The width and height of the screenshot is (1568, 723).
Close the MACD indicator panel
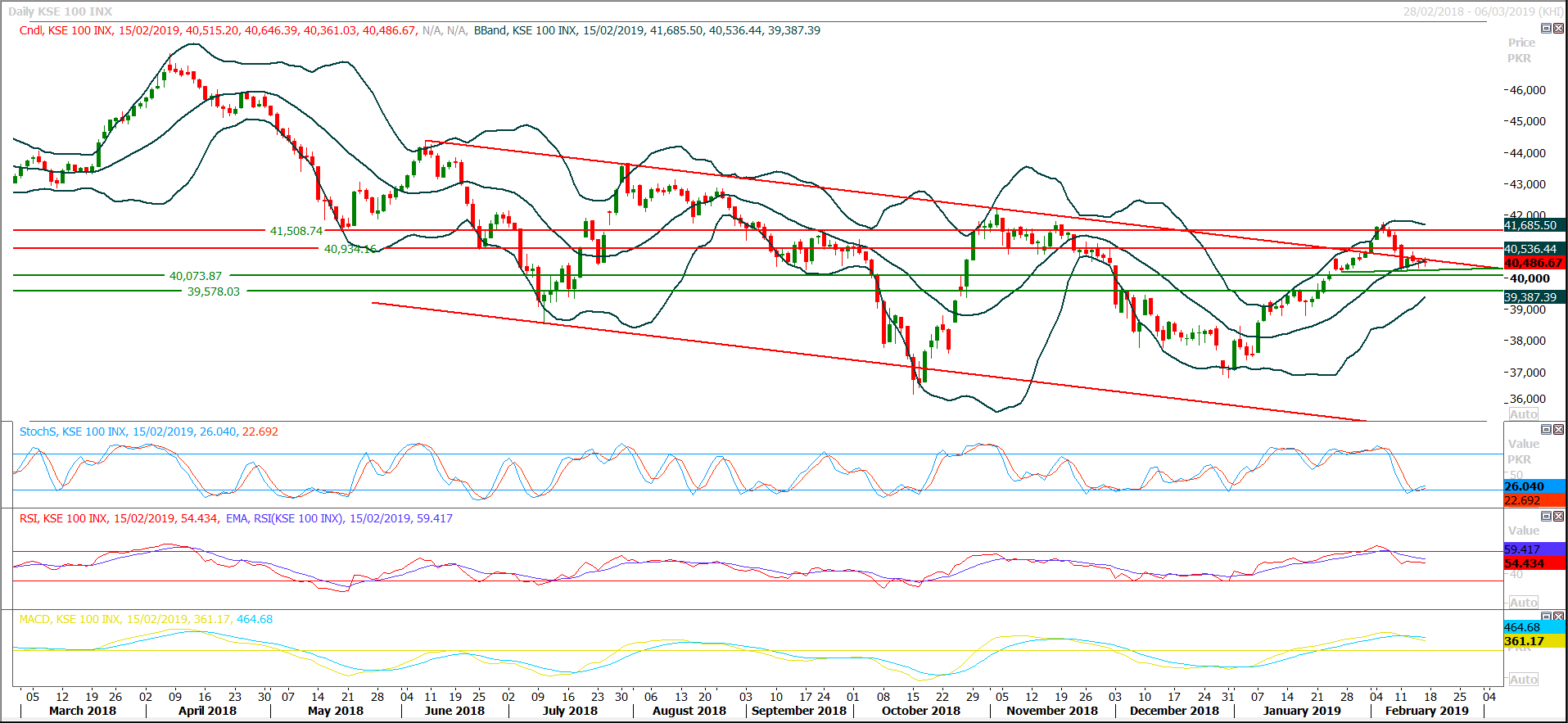point(1558,617)
